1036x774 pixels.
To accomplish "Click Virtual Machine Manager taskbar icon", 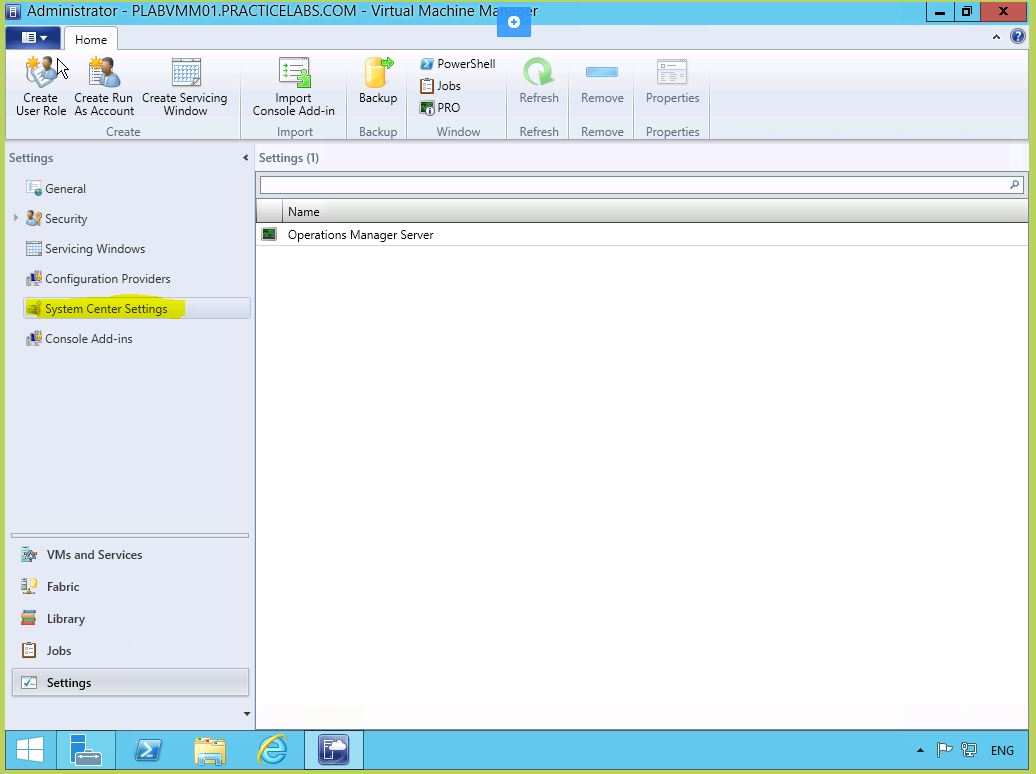I will click(334, 750).
